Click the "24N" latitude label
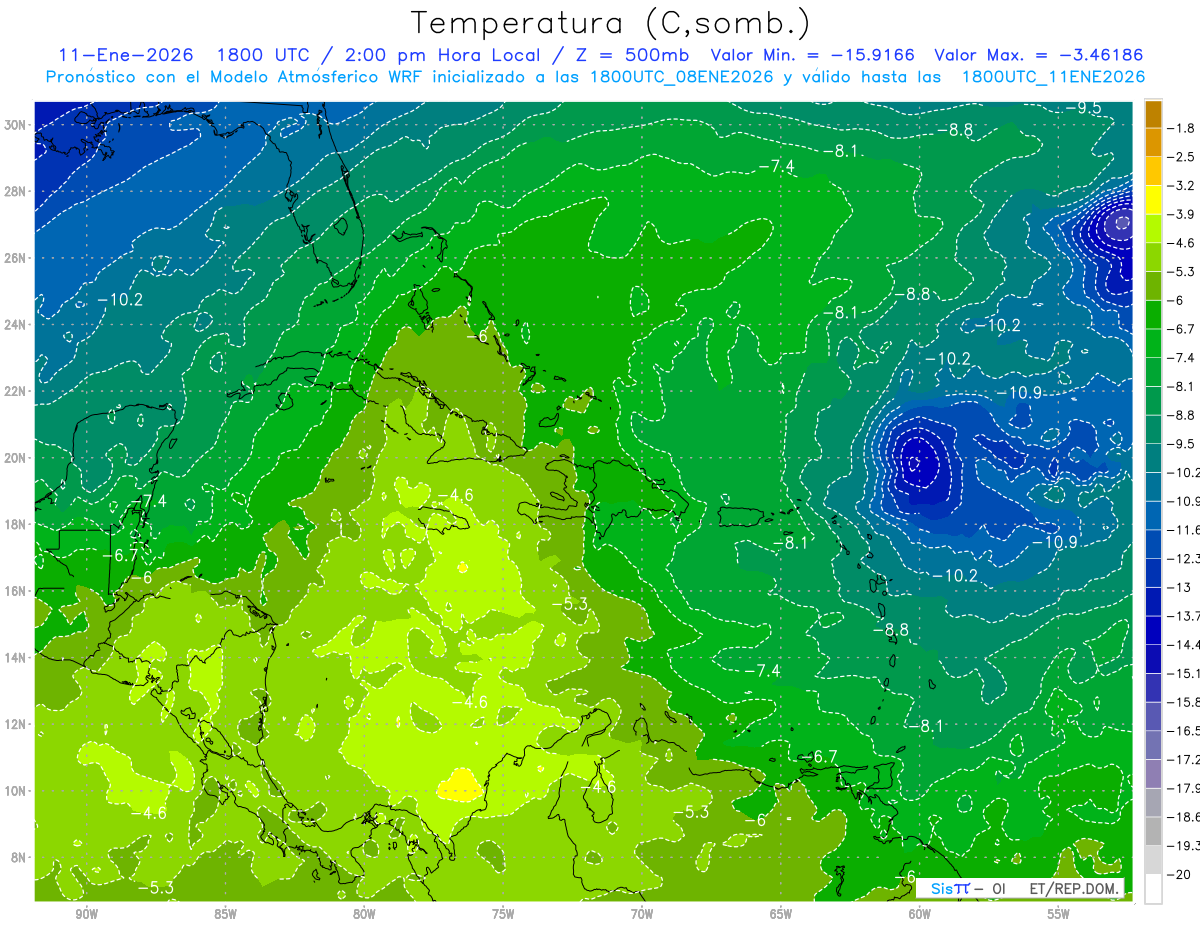 pos(17,325)
